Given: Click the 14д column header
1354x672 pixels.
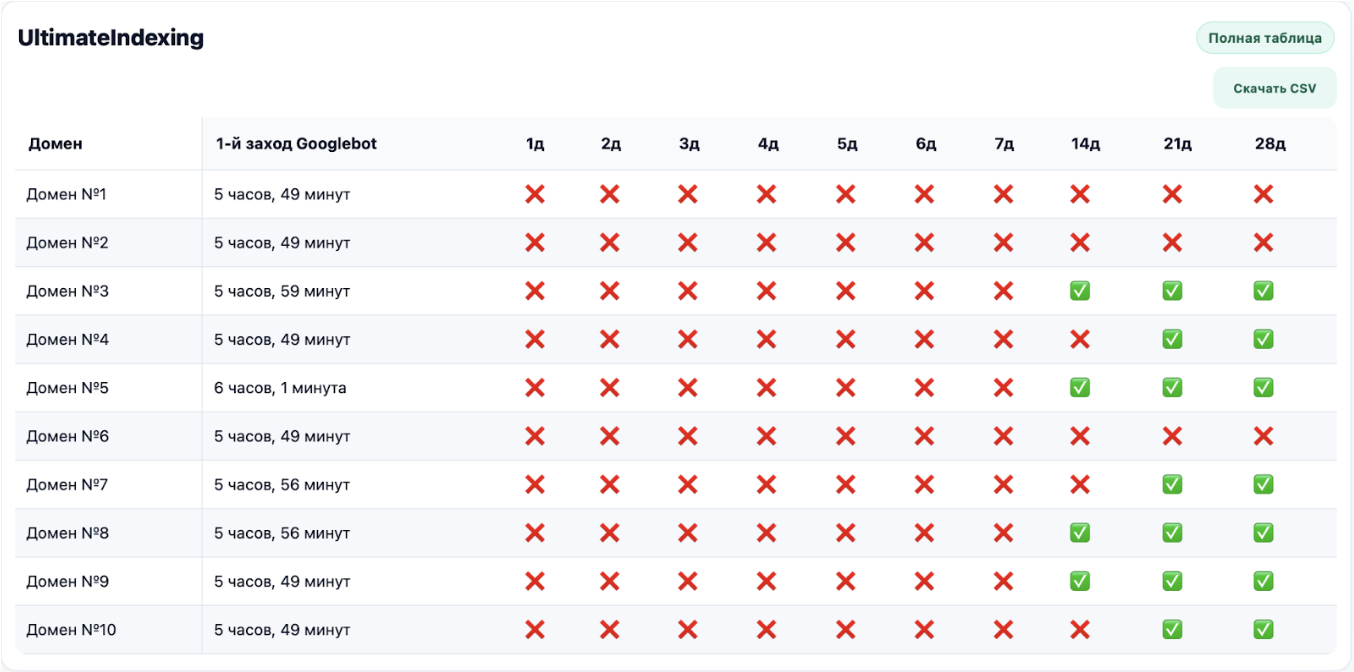Looking at the screenshot, I should point(1085,144).
